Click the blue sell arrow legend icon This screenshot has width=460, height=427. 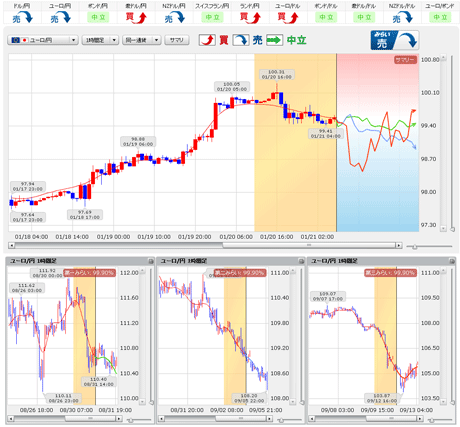click(241, 40)
